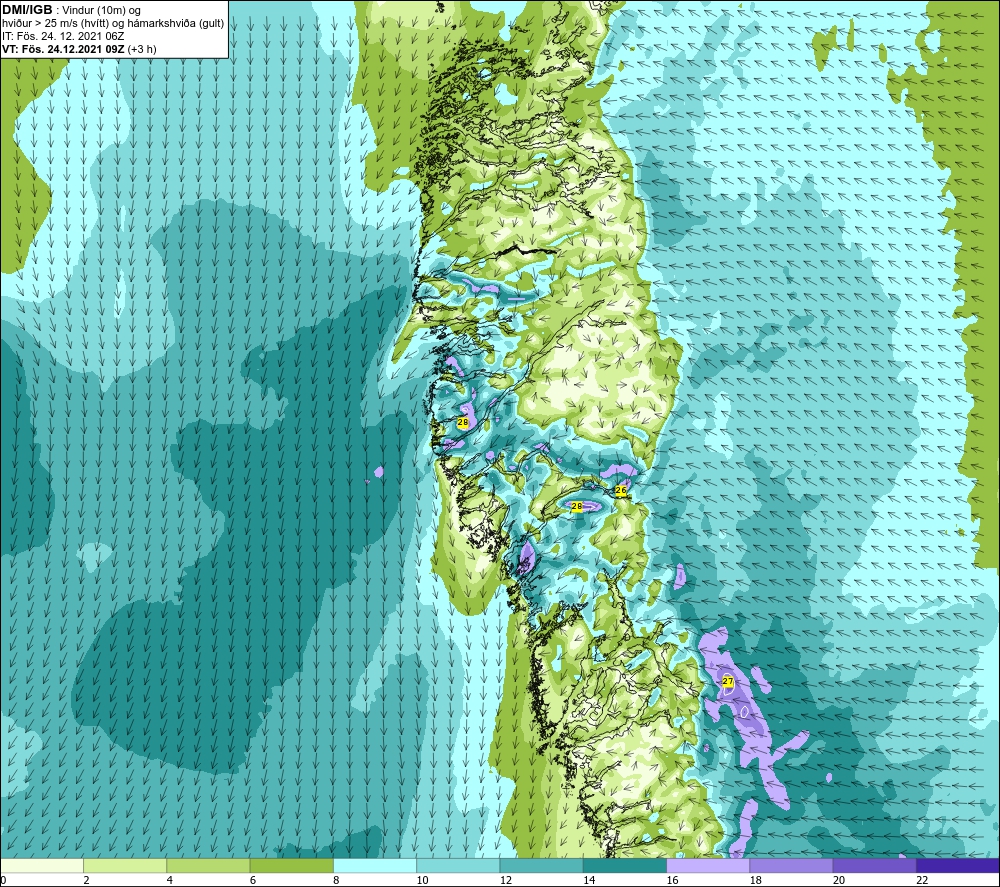The width and height of the screenshot is (1000, 887).
Task: Click the yellow '27' max gust label
Action: (x=728, y=682)
